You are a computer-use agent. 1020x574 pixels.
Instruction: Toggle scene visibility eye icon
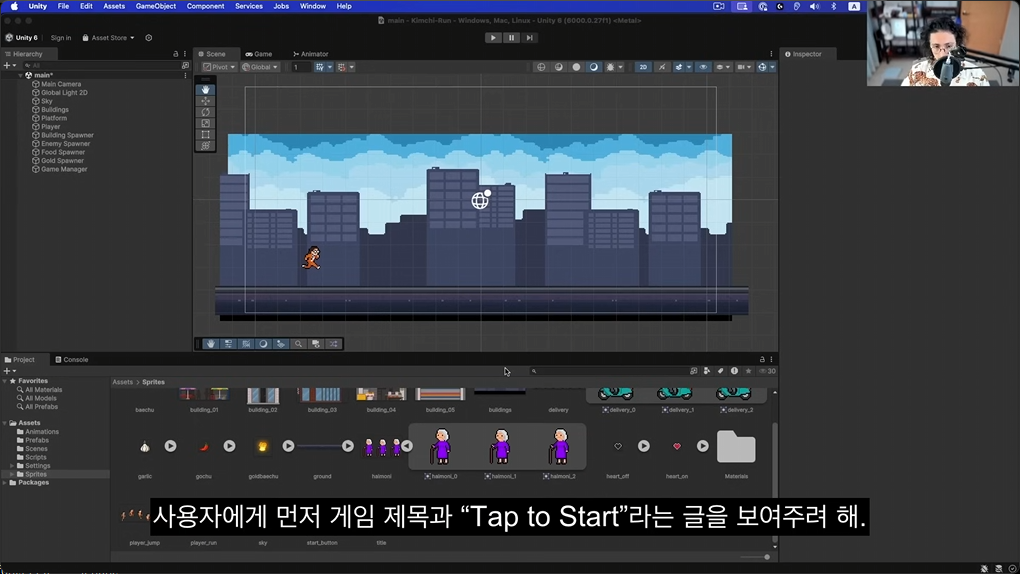pos(703,67)
